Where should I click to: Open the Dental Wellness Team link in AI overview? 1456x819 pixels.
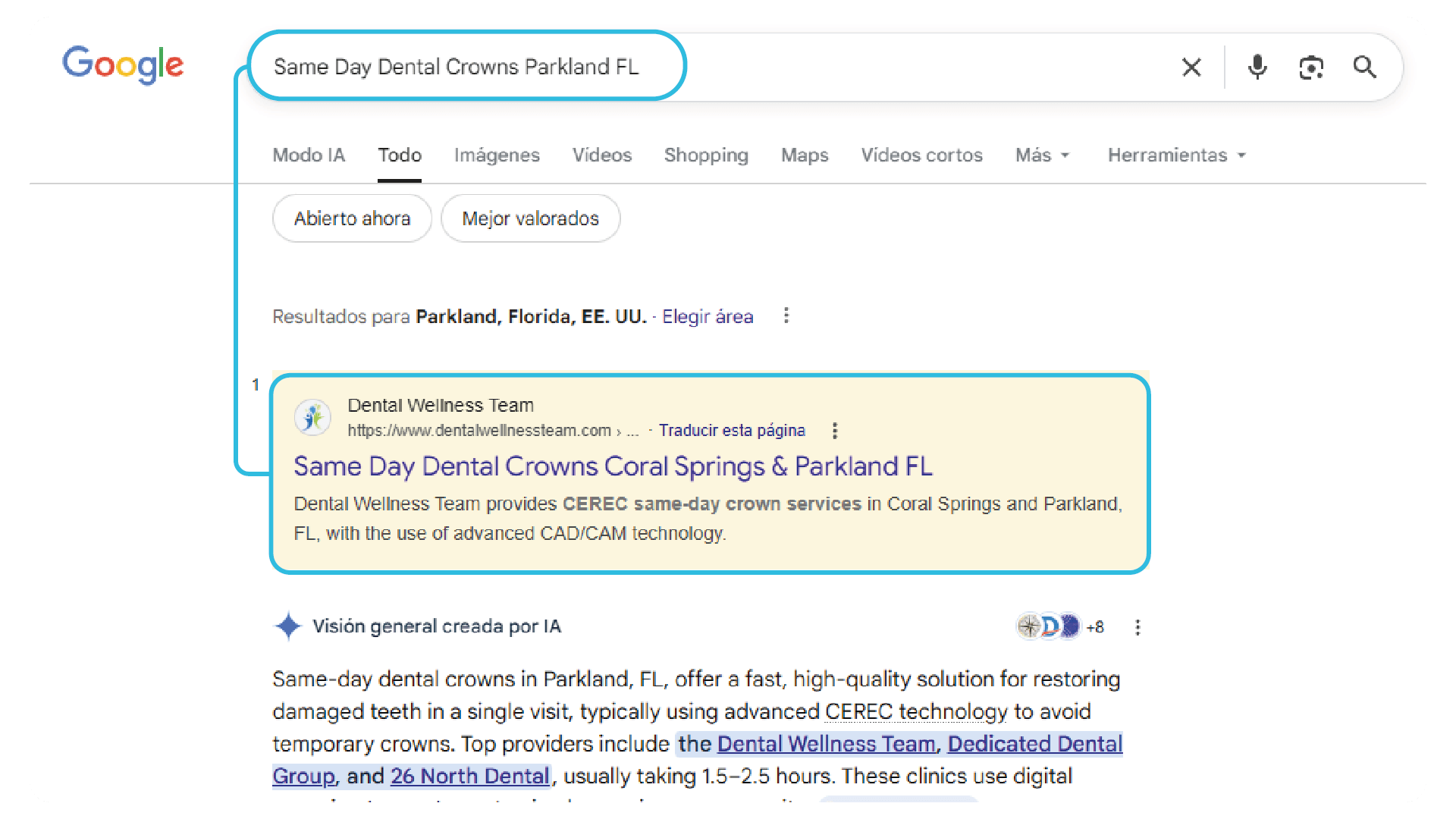coord(826,744)
